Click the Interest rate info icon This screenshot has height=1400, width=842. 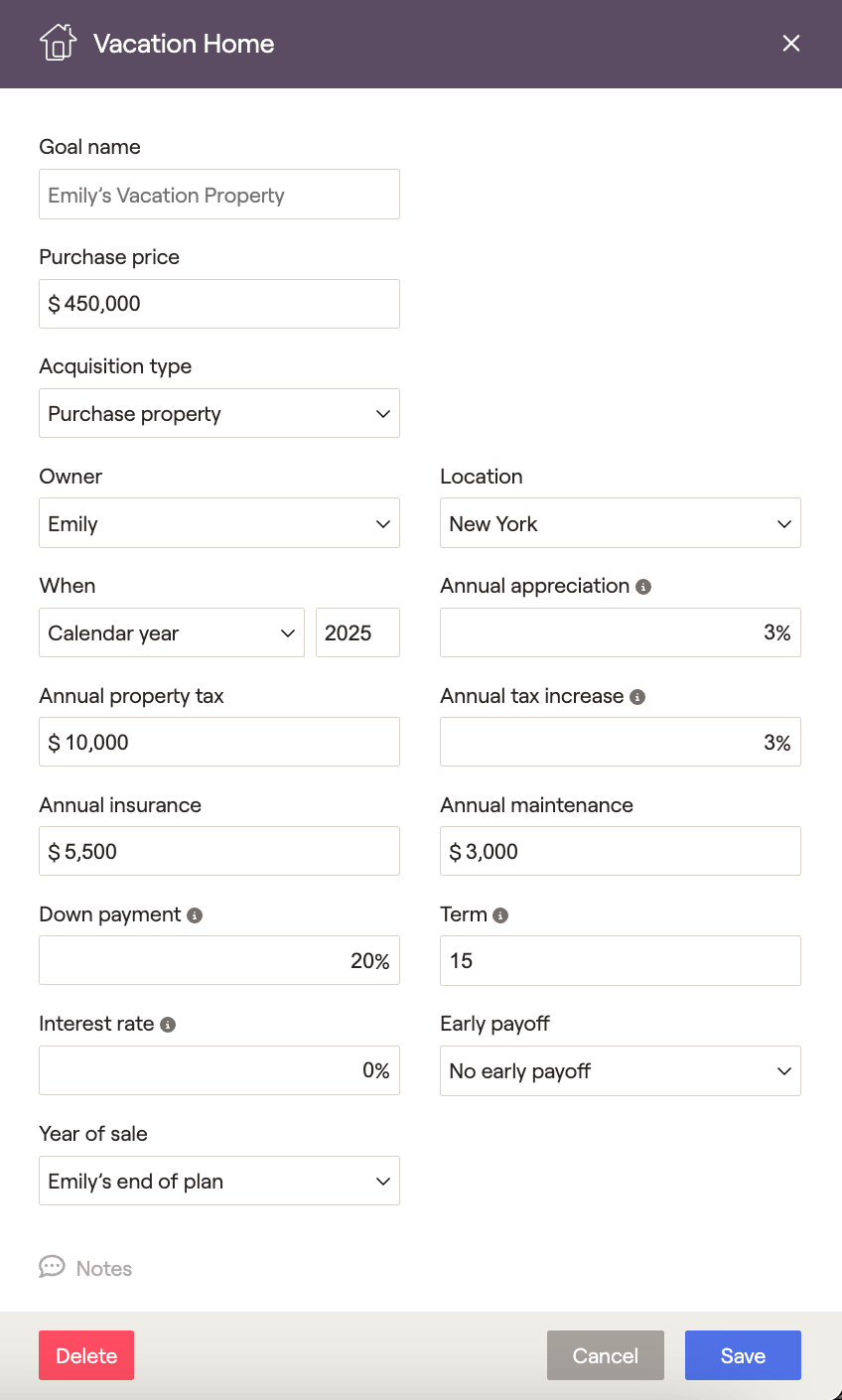(x=168, y=1025)
